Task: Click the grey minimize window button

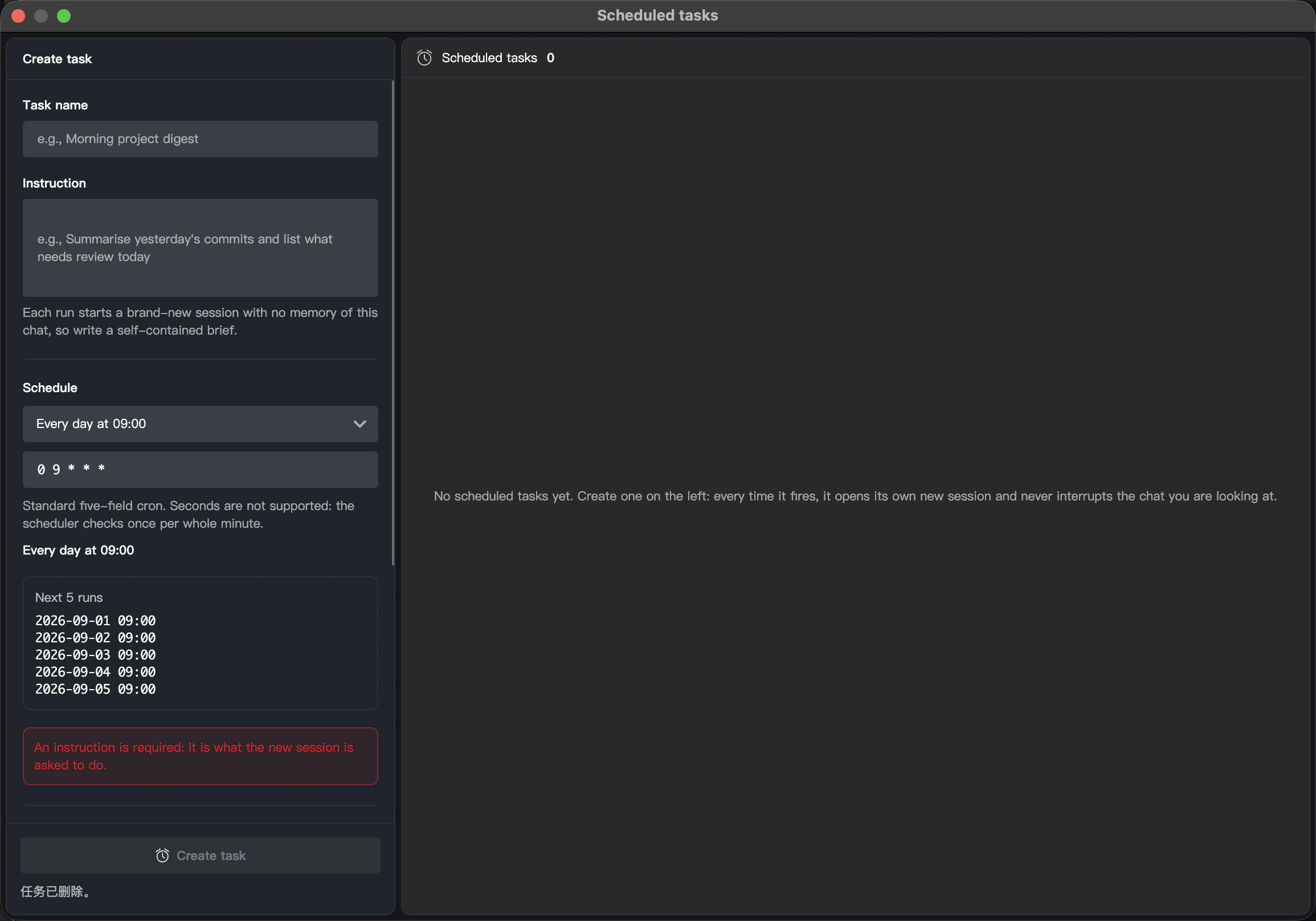Action: pos(41,15)
